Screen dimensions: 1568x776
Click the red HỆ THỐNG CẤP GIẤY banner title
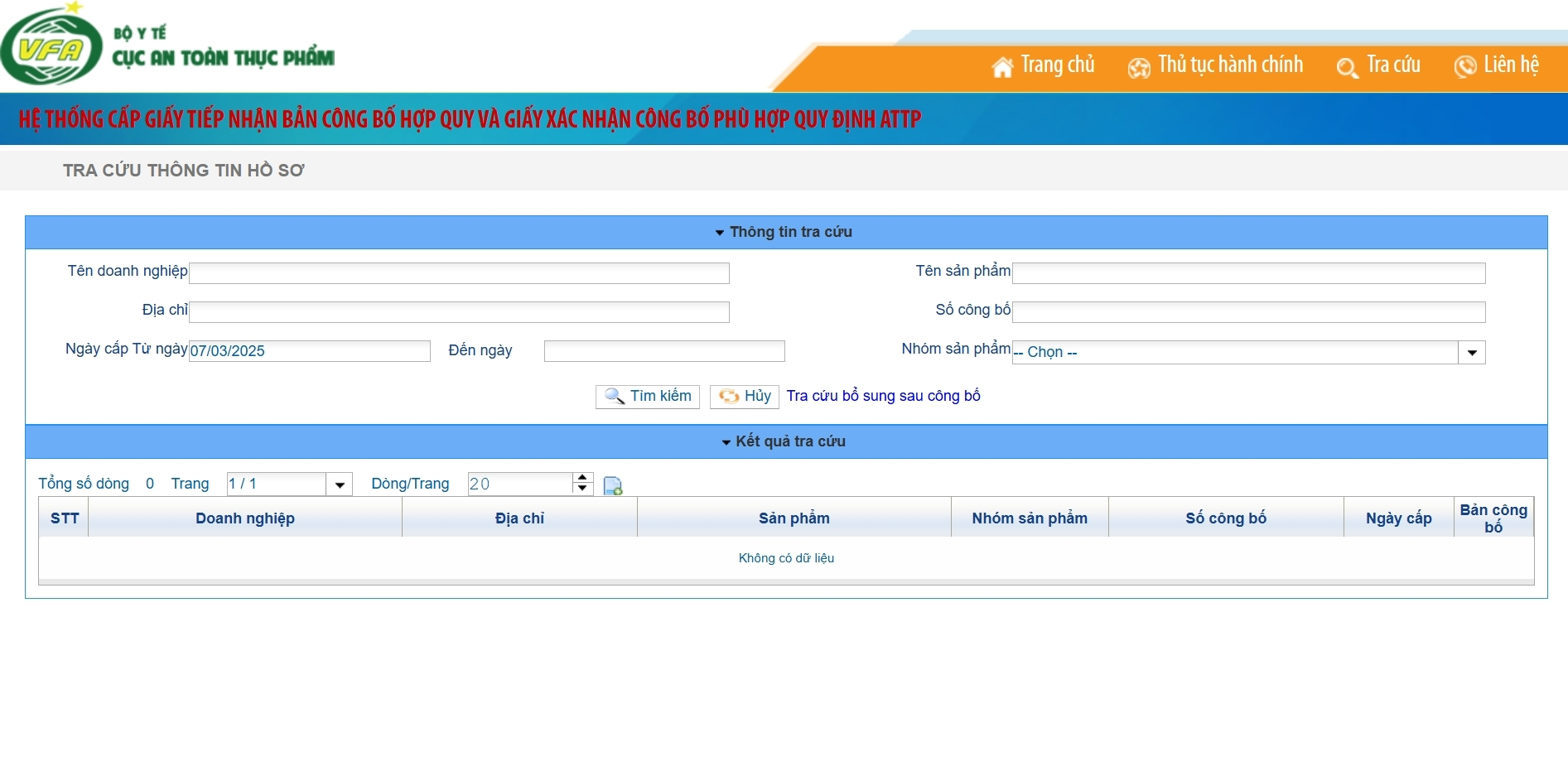(x=470, y=119)
